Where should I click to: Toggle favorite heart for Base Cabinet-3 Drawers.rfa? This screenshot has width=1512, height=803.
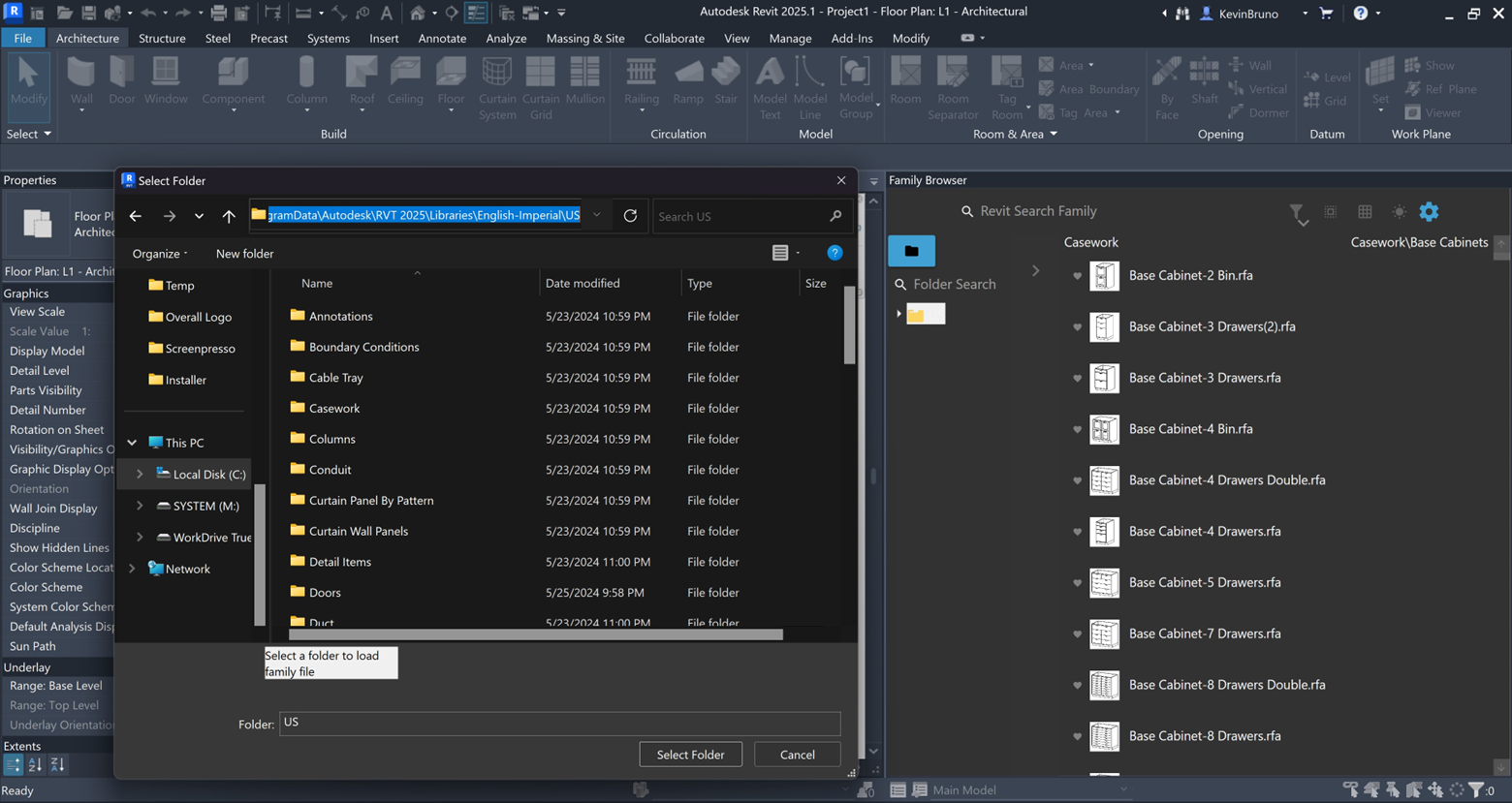click(1077, 379)
